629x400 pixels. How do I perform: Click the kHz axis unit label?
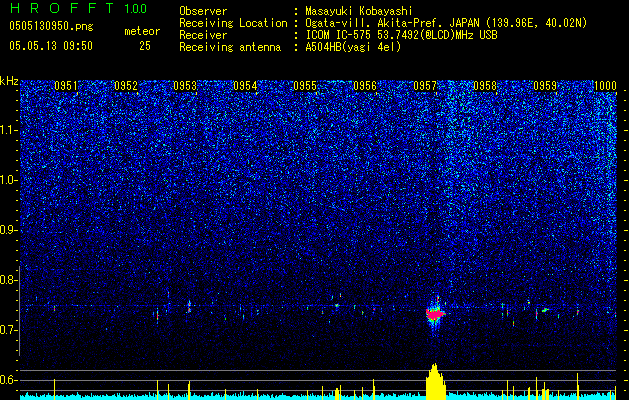pyautogui.click(x=9, y=81)
